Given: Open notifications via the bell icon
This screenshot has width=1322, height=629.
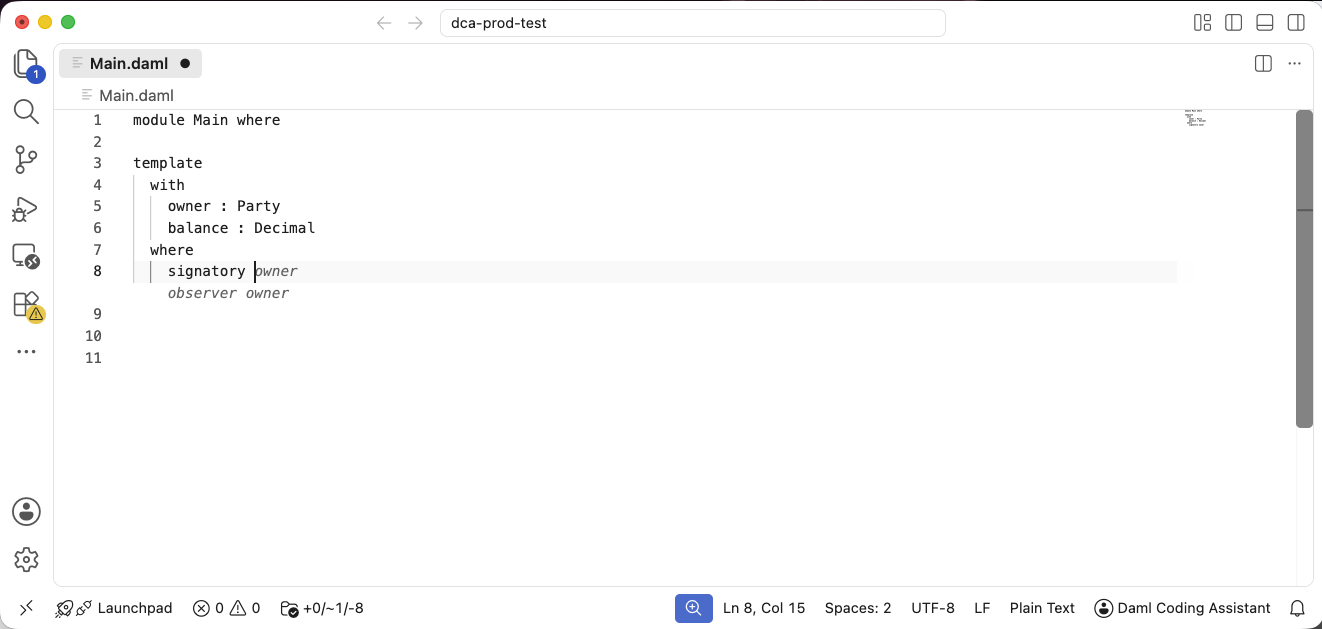Looking at the screenshot, I should 1298,608.
